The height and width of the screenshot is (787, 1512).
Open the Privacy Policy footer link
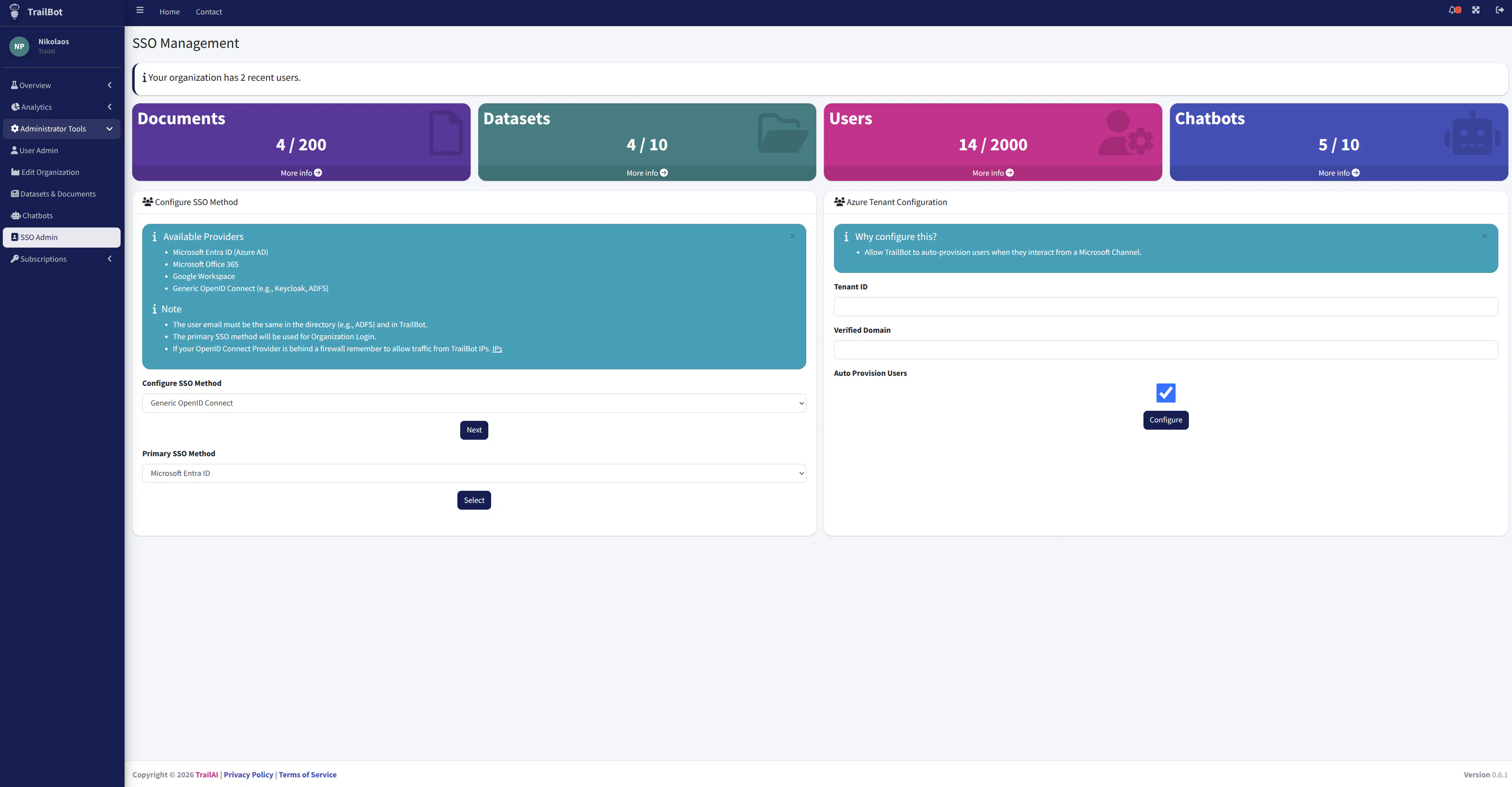248,775
